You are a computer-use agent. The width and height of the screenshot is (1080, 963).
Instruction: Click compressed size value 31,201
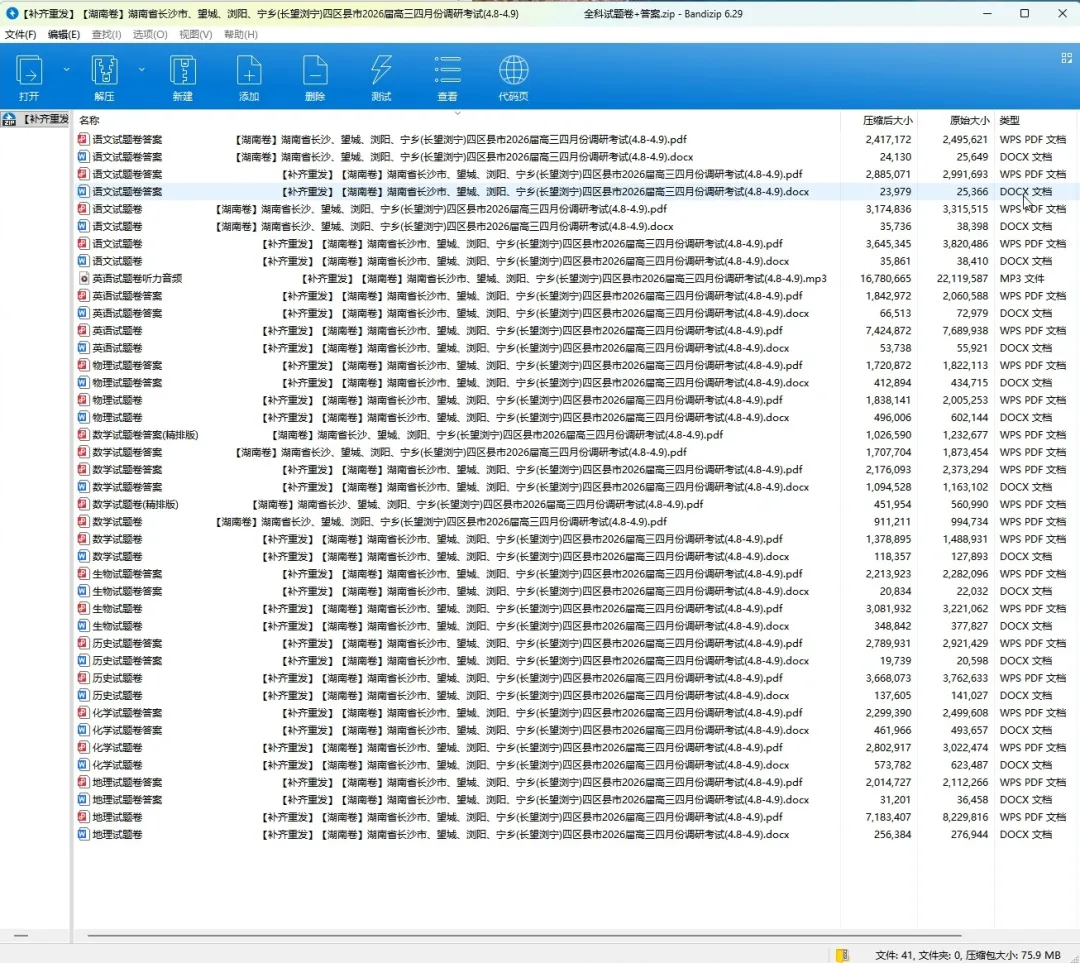tap(895, 800)
